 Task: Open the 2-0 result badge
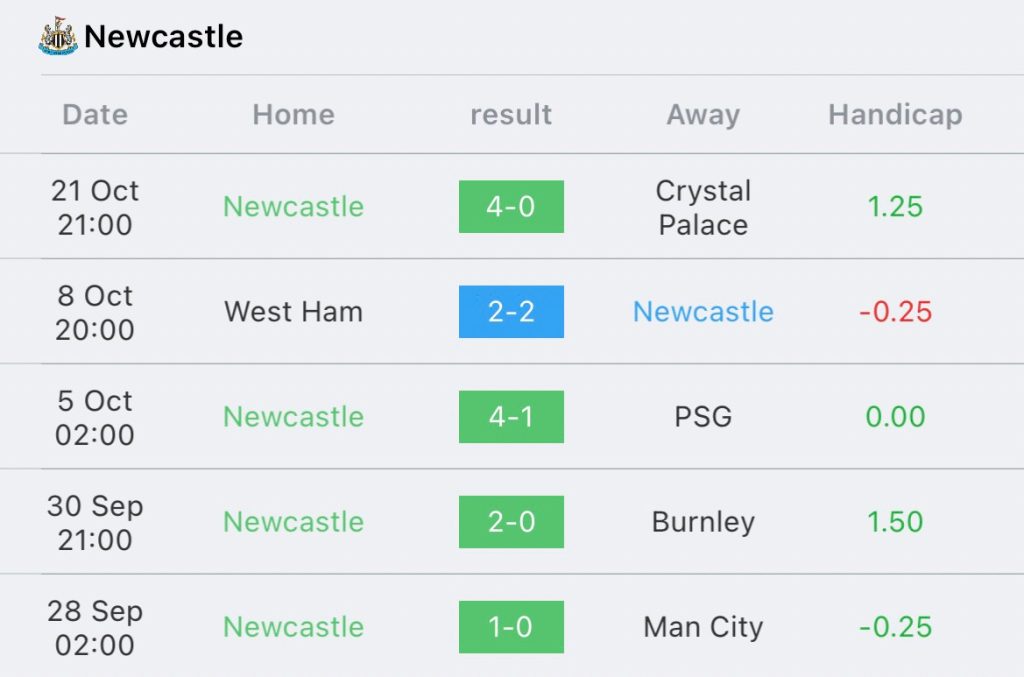click(511, 522)
